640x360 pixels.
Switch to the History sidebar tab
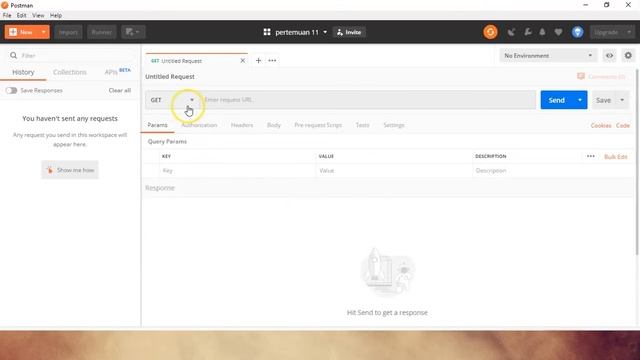(x=23, y=72)
